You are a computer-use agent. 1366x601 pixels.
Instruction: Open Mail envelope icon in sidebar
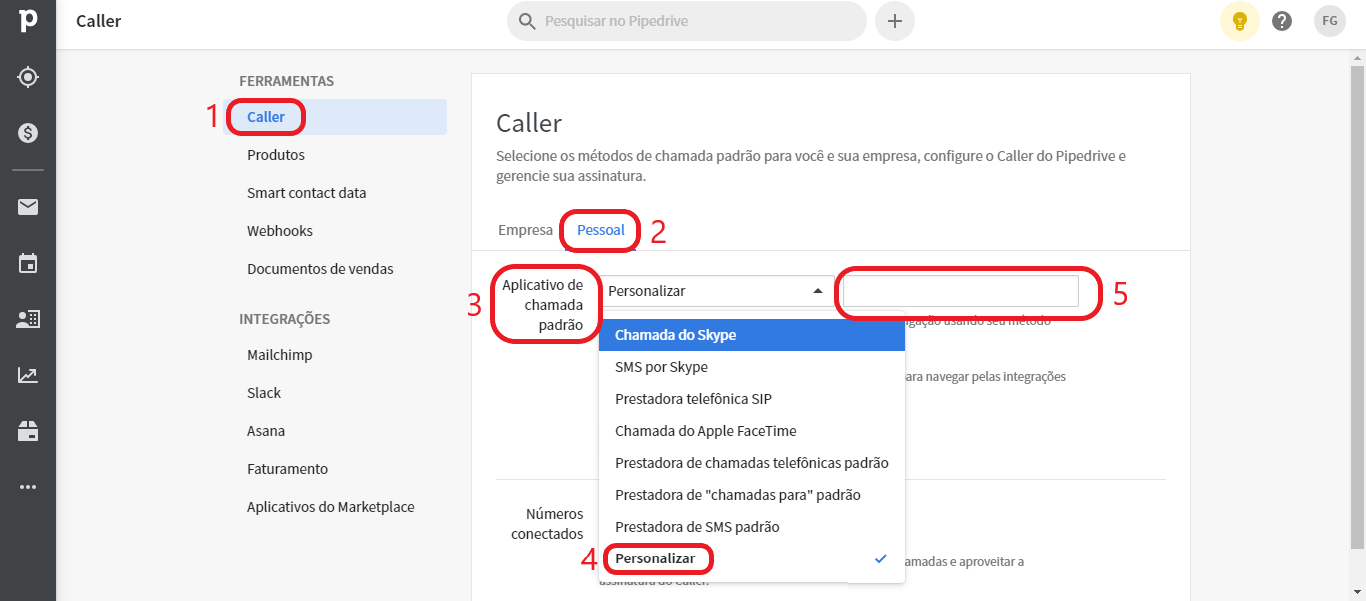pyautogui.click(x=28, y=207)
